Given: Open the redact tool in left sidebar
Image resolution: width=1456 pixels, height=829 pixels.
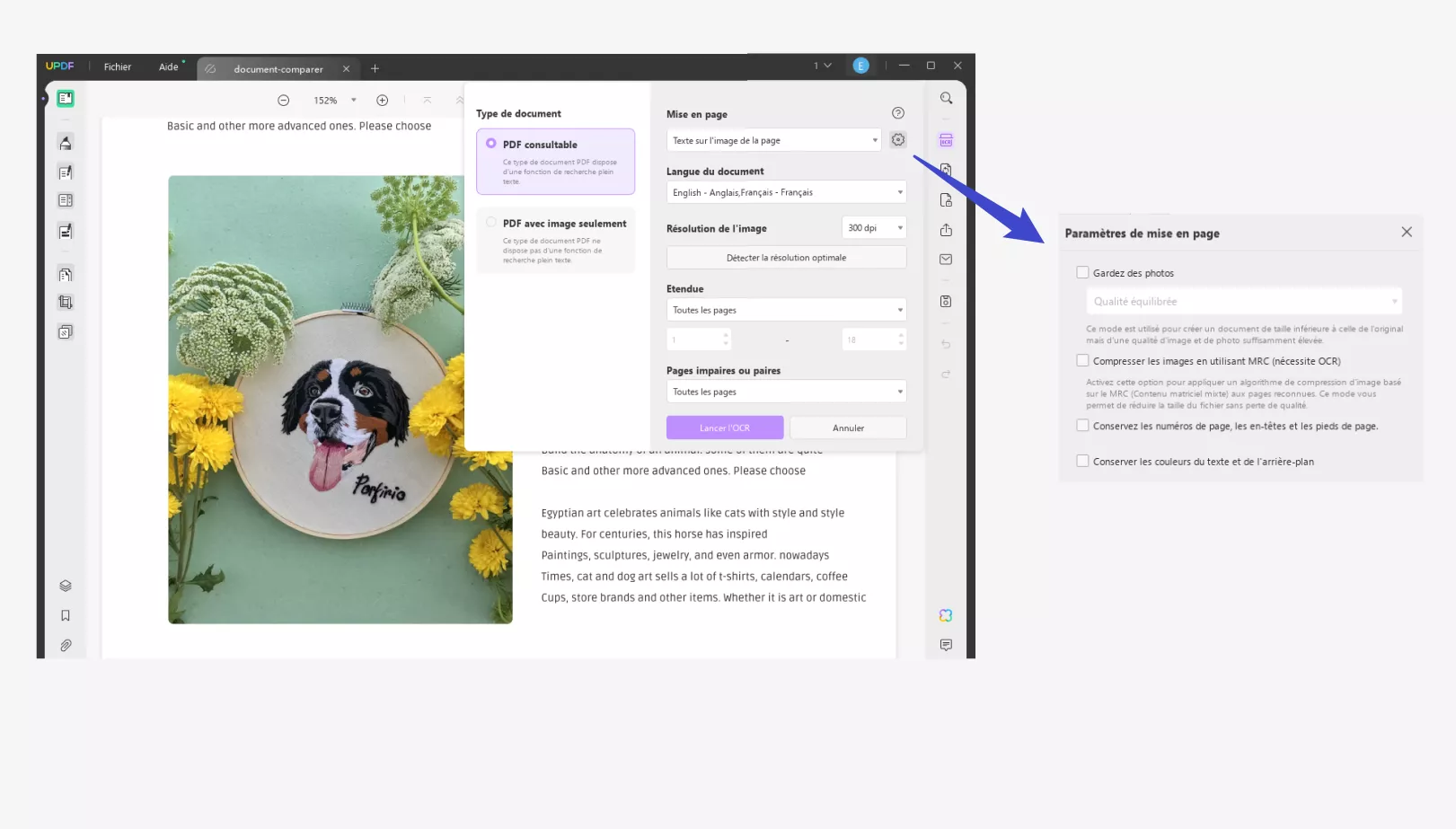Looking at the screenshot, I should tap(66, 232).
